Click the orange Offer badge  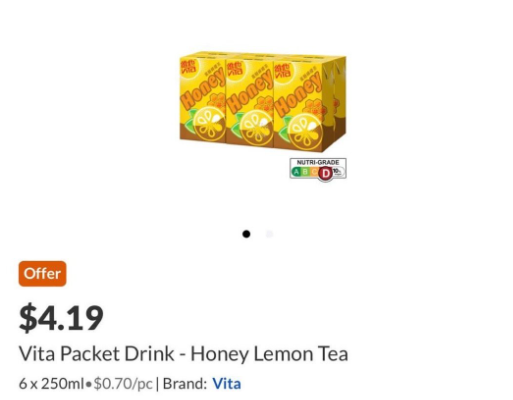(x=42, y=274)
